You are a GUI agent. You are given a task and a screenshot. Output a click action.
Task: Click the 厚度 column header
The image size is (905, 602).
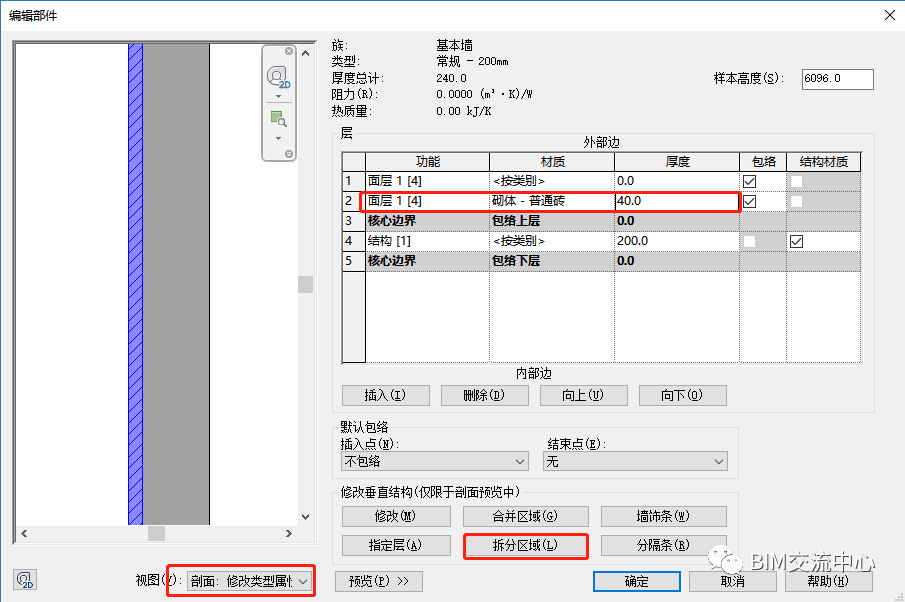[676, 162]
